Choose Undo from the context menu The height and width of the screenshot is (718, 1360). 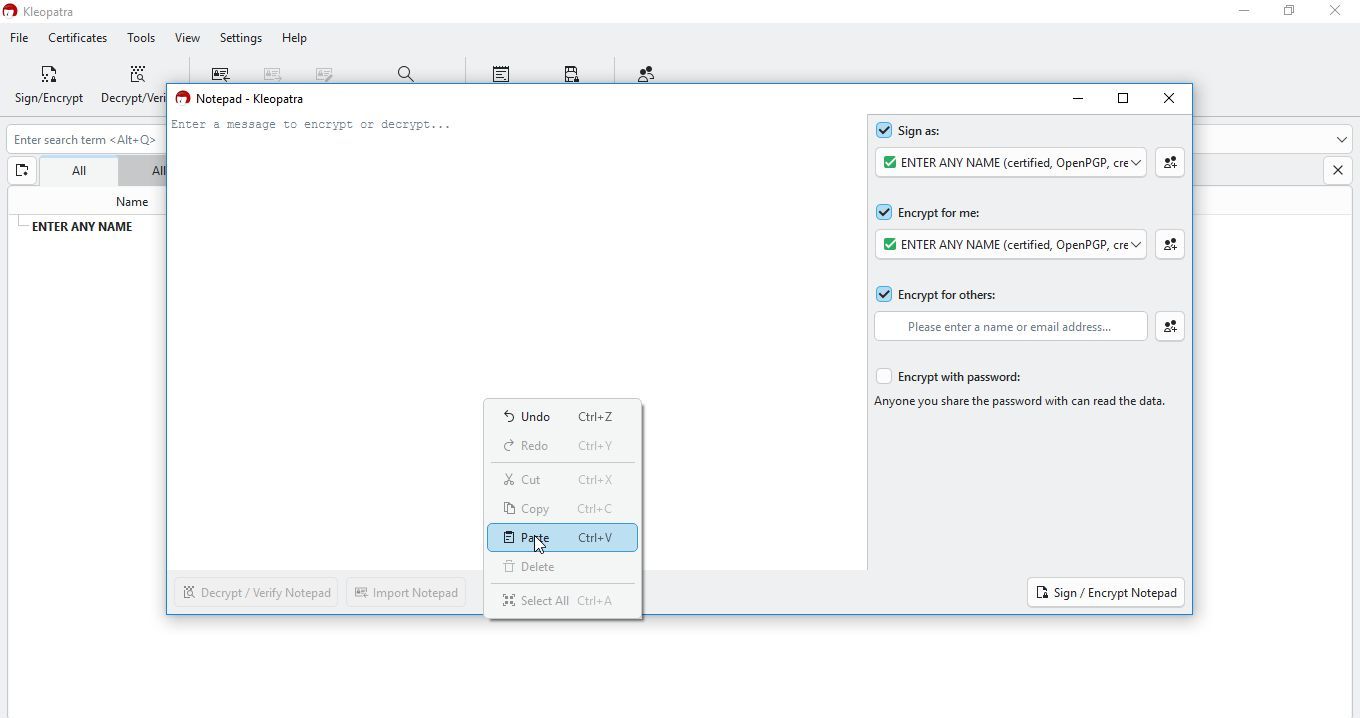562,417
